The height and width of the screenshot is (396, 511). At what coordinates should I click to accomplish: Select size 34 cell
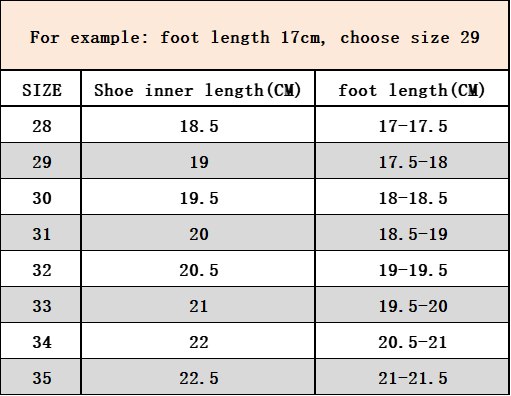coord(41,341)
